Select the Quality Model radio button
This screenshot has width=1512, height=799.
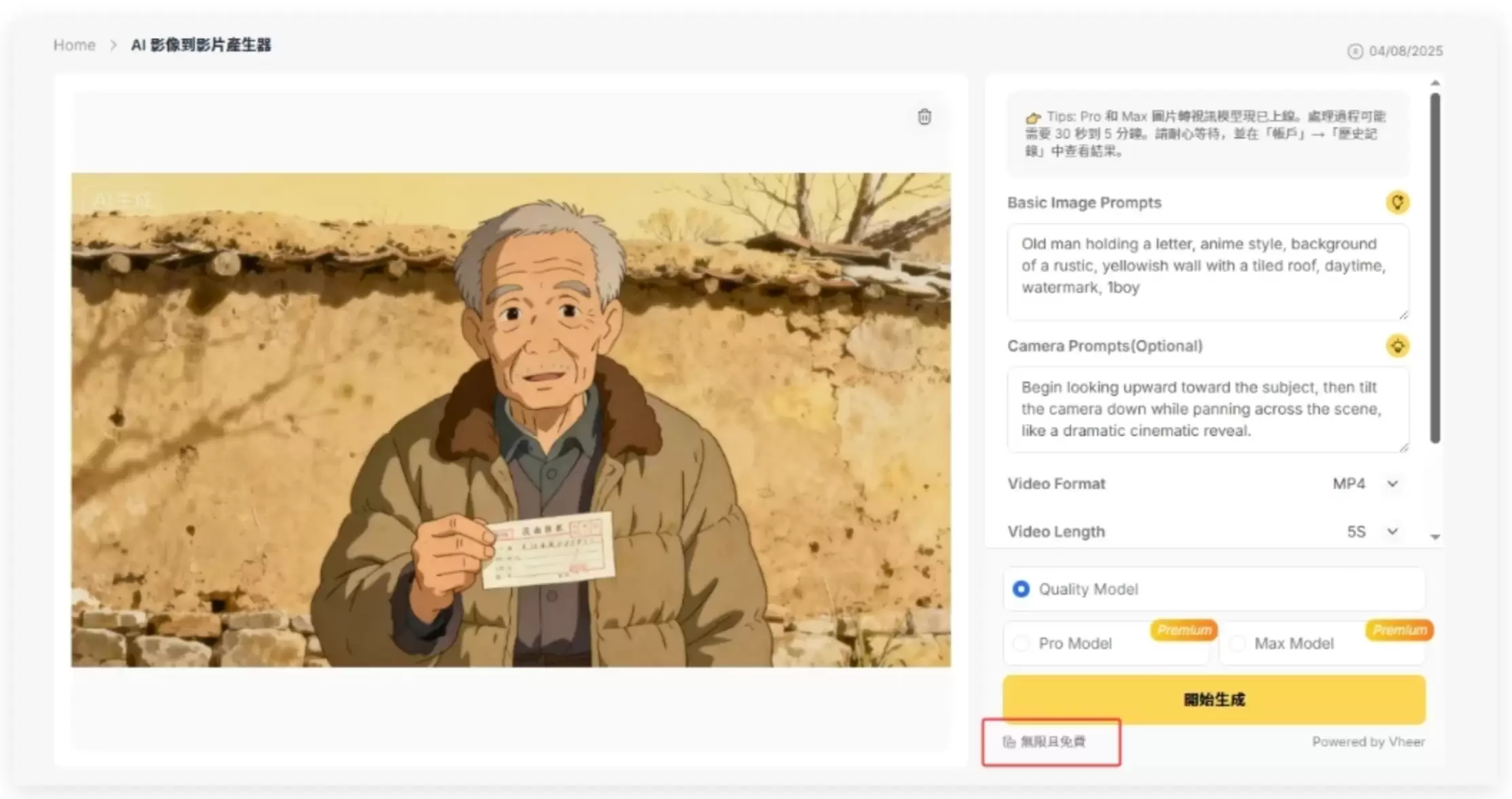tap(1021, 589)
